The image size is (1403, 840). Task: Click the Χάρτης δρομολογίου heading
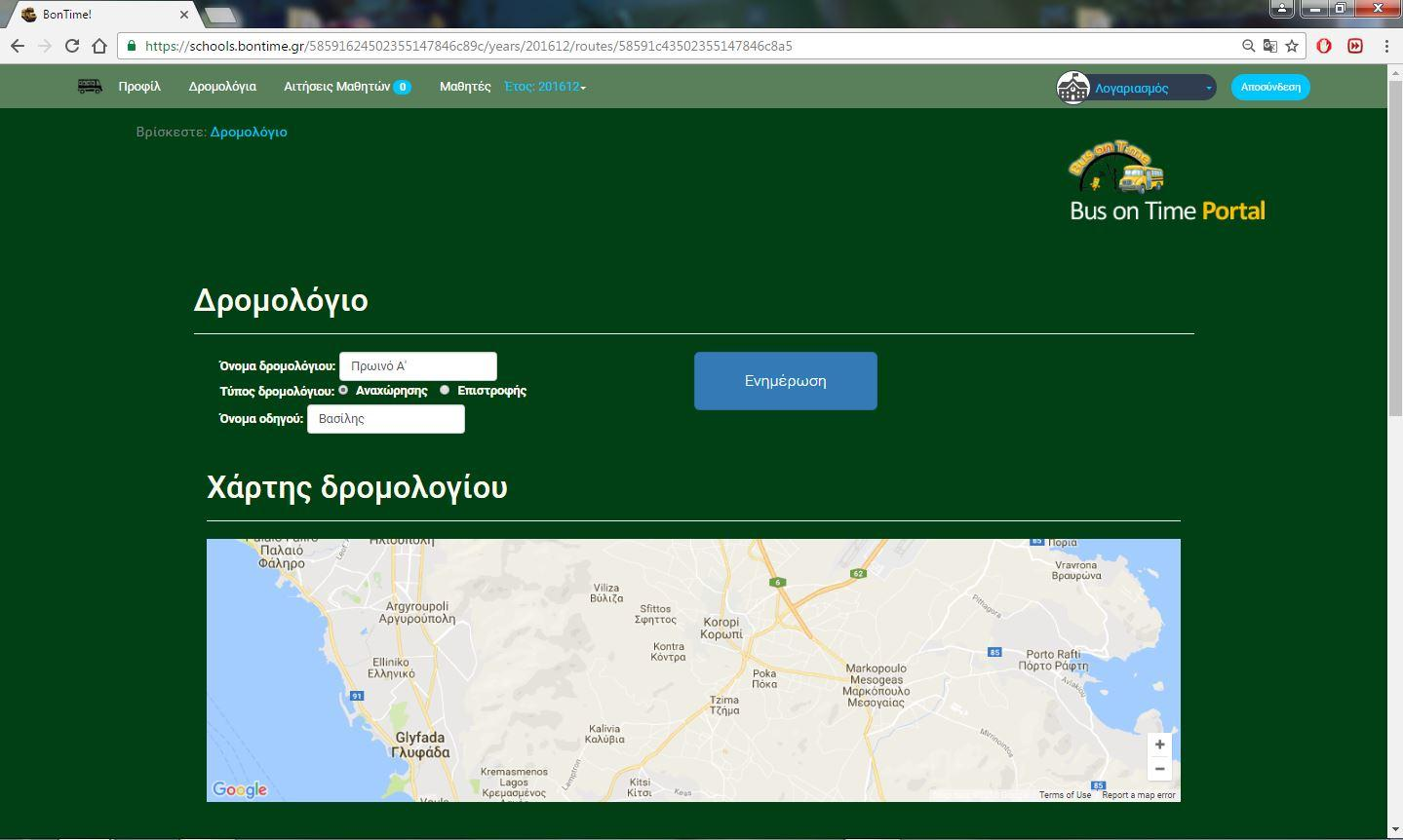pos(357,486)
